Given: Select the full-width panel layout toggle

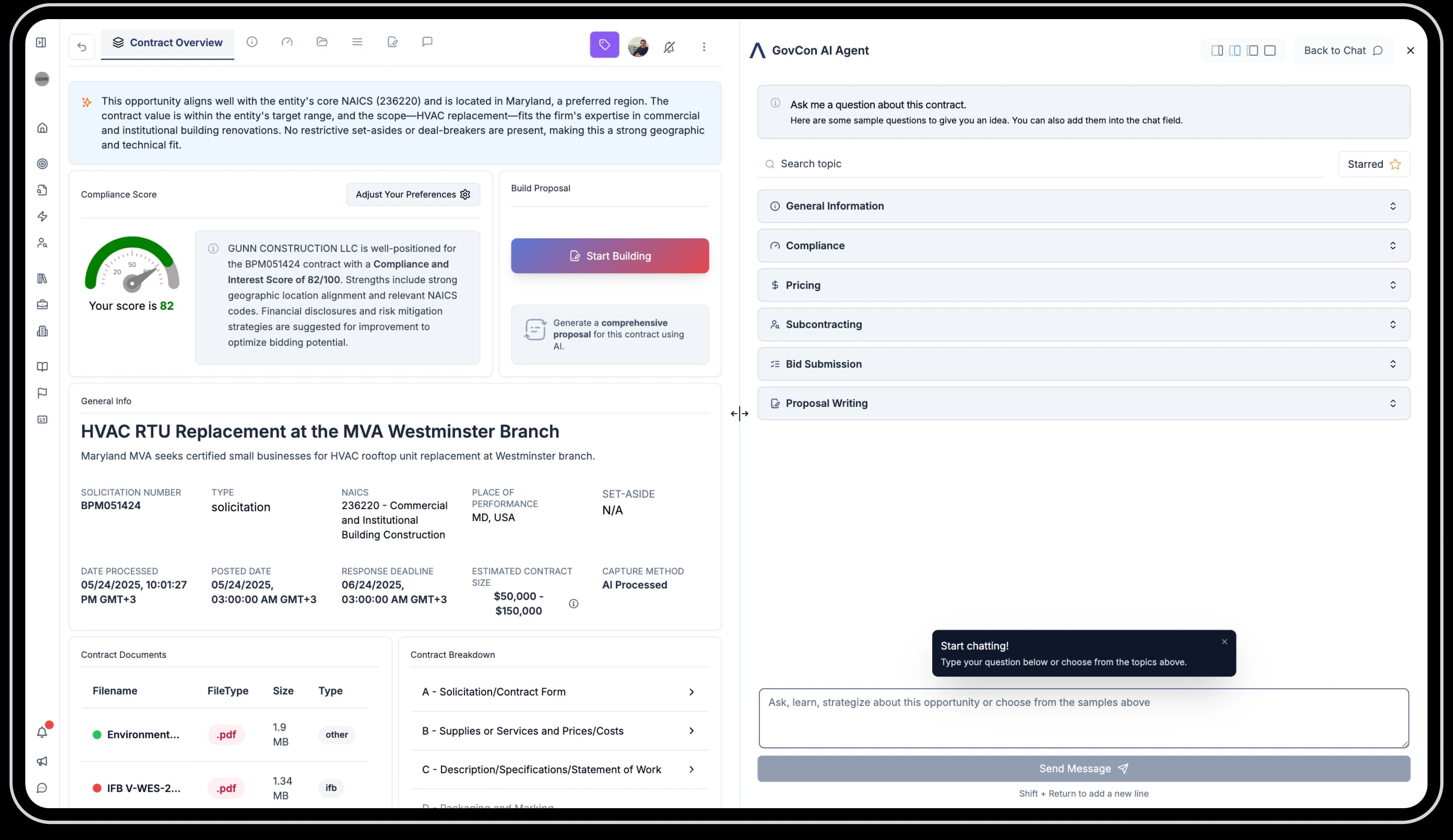Looking at the screenshot, I should [x=1270, y=50].
